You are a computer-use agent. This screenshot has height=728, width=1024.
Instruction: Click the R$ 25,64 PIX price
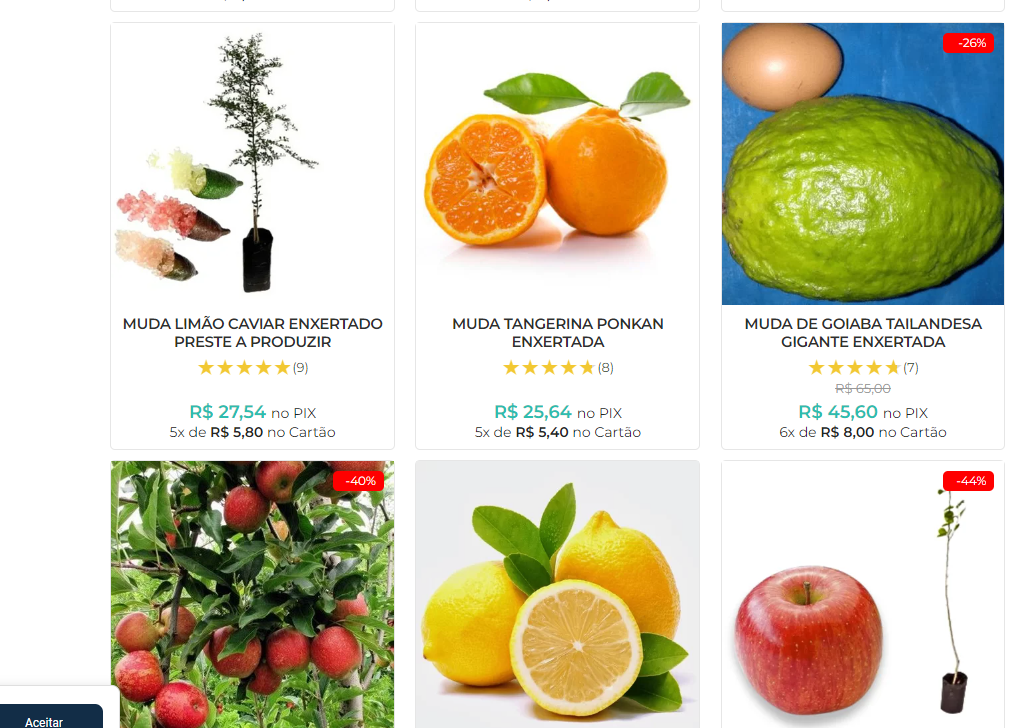click(533, 412)
